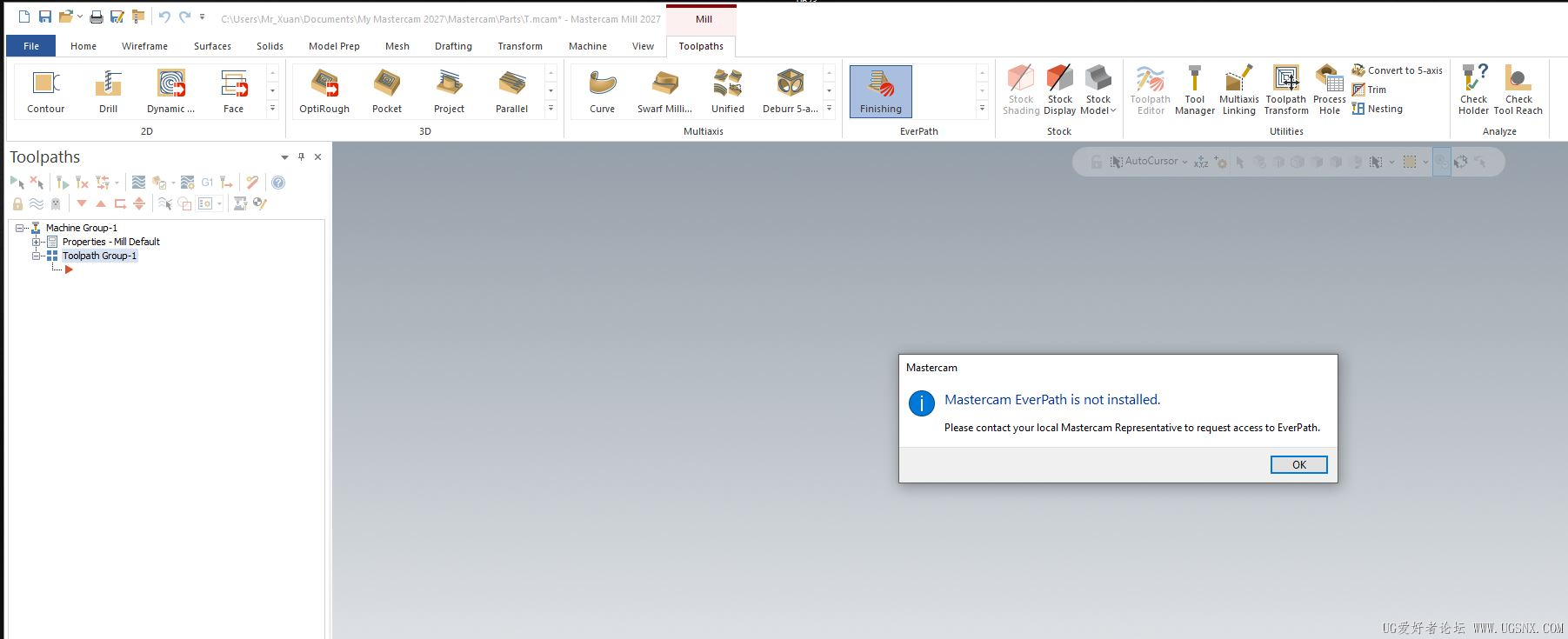
Task: Collapse the Toolpath Group-1 node
Action: tap(37, 256)
